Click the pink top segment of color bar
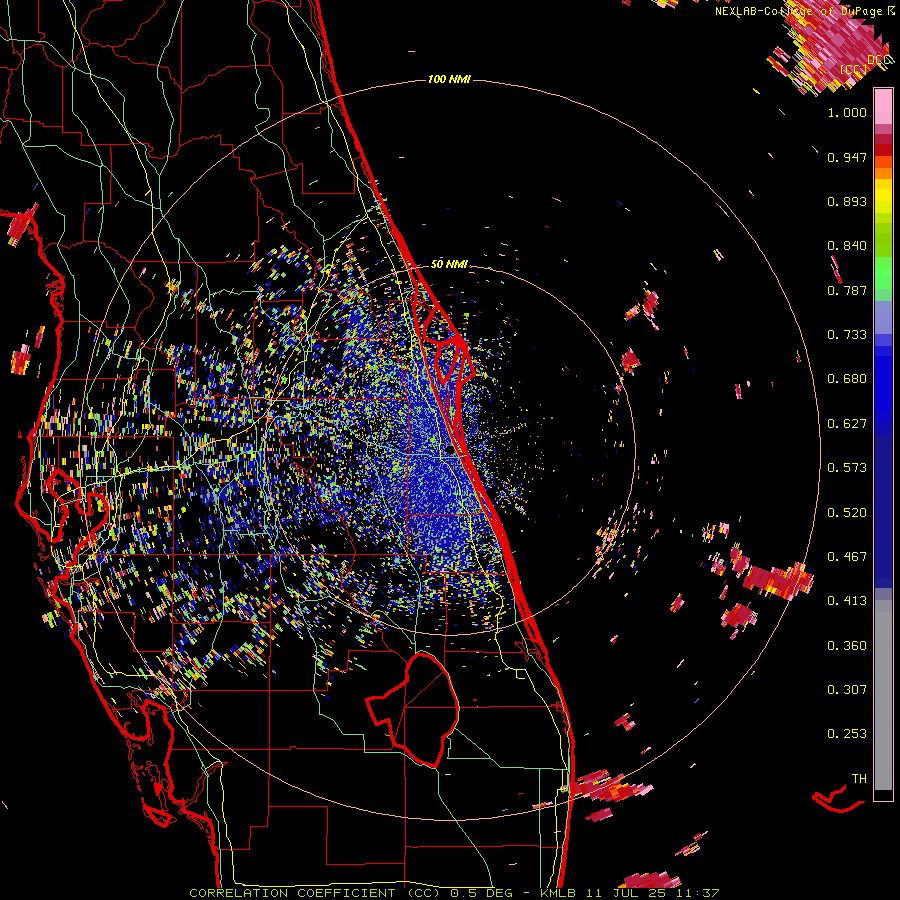900x900 pixels. coord(883,107)
